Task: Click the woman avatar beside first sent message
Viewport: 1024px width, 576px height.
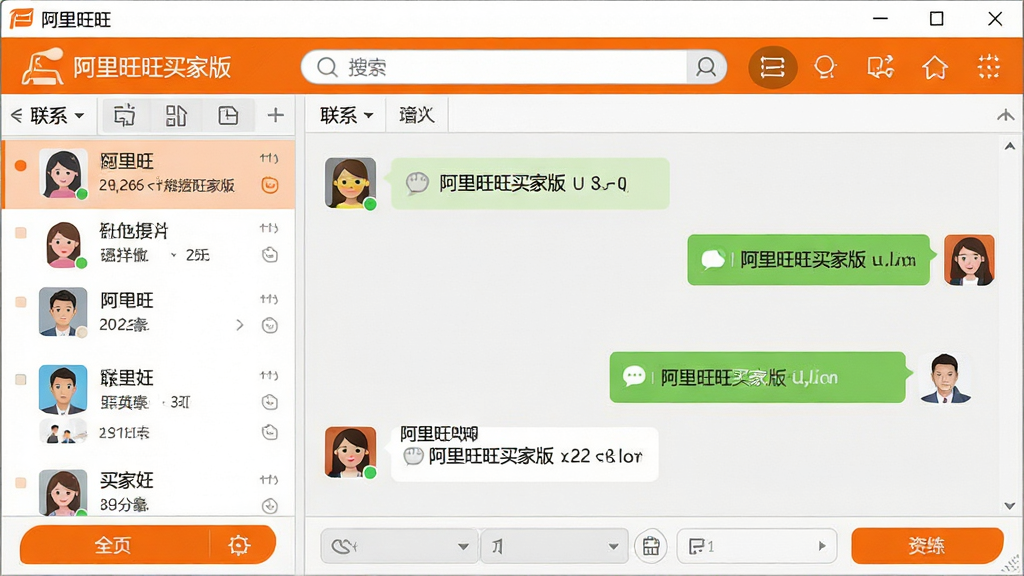Action: [969, 260]
